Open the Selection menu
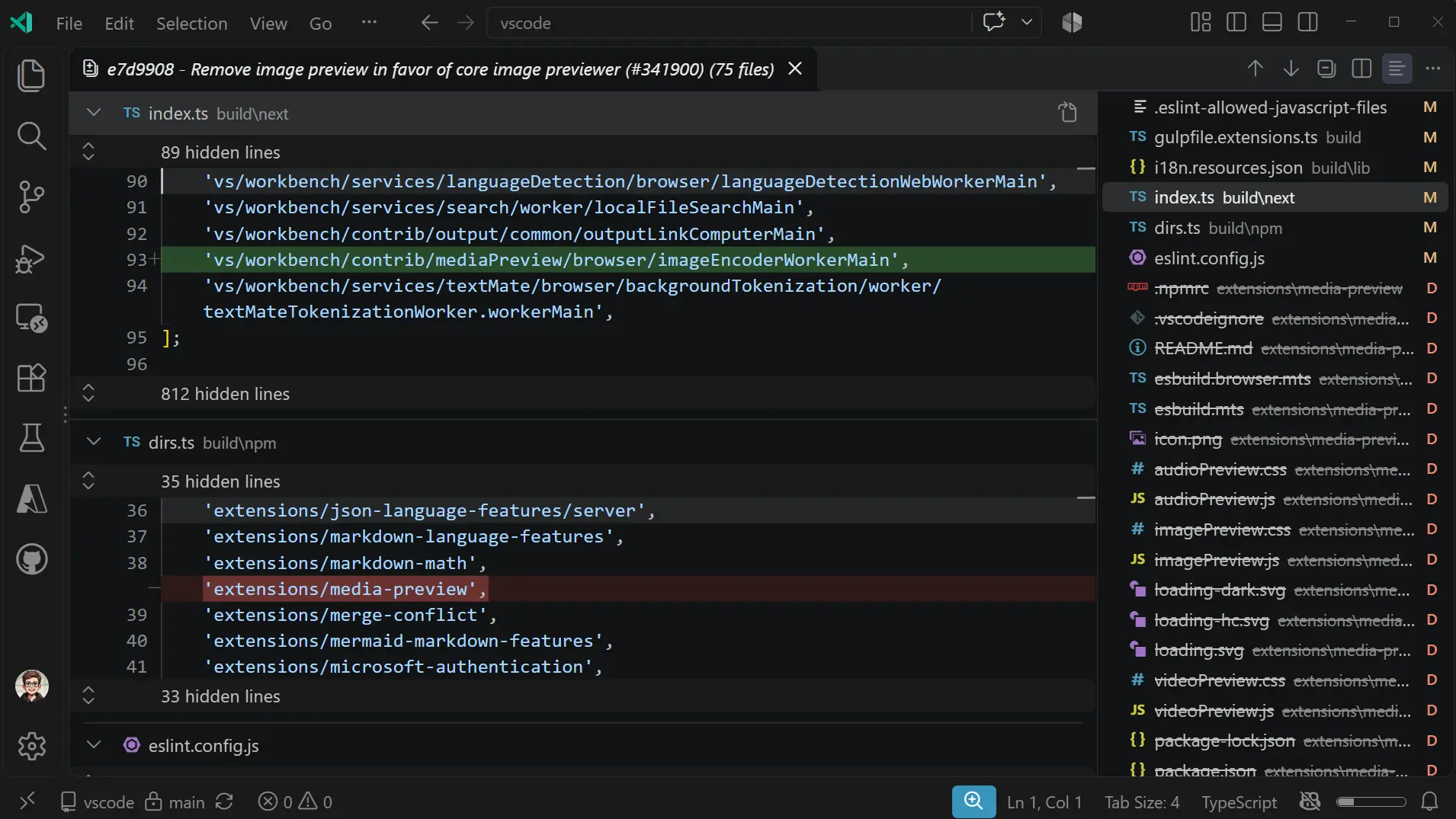 pos(191,23)
